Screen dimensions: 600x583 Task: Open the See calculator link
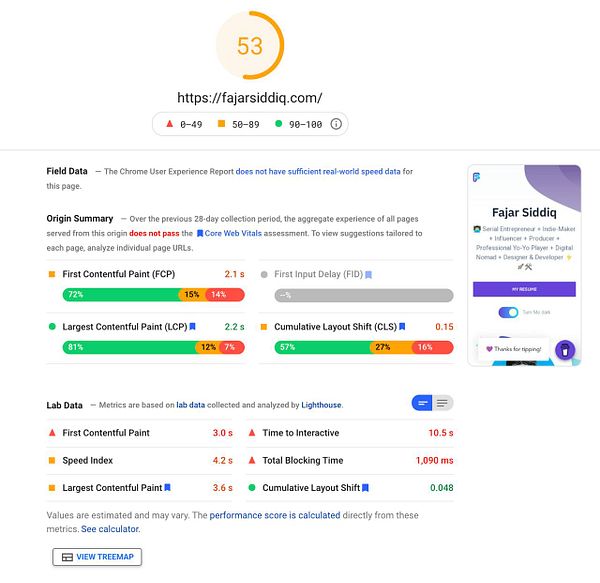click(x=111, y=529)
